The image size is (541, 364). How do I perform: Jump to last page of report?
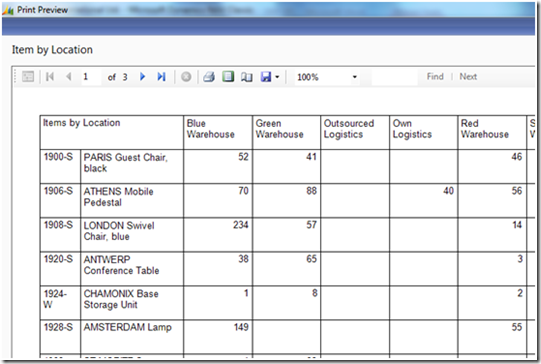pos(161,77)
